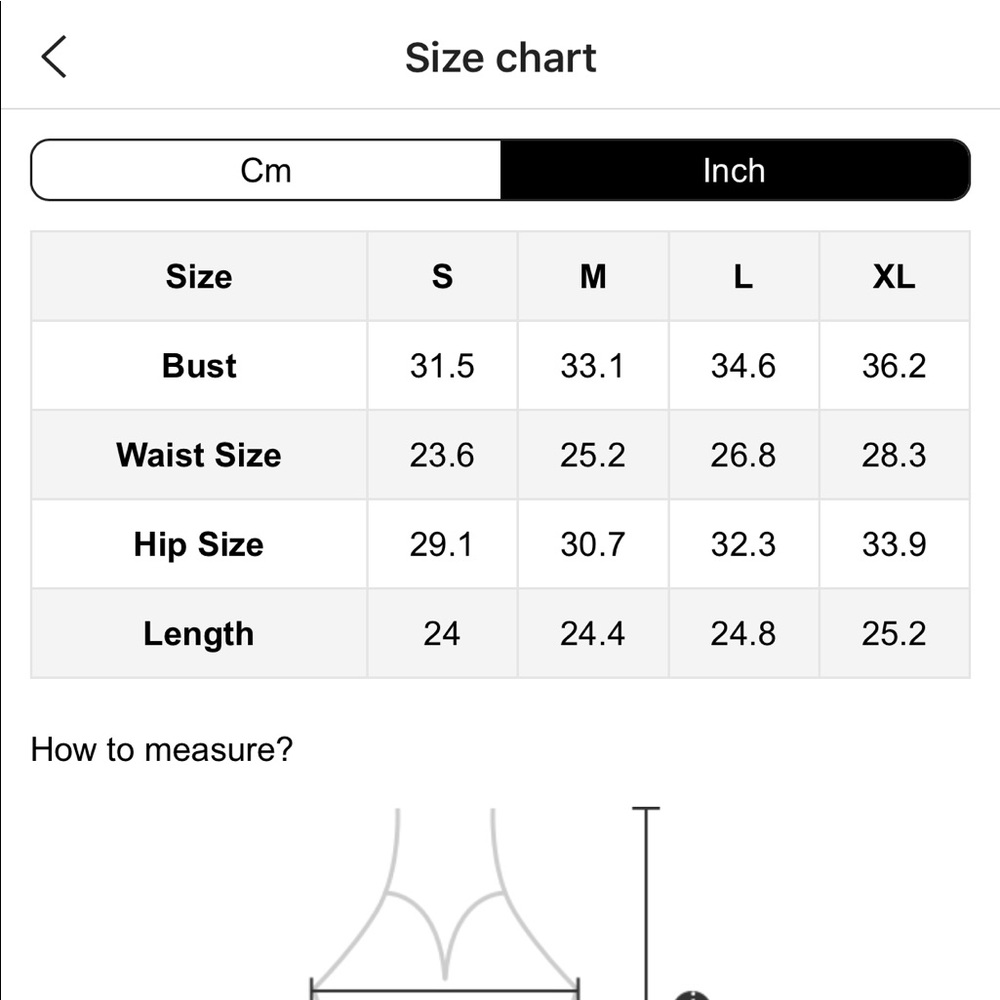
Task: Click the Length row label
Action: [x=198, y=634]
